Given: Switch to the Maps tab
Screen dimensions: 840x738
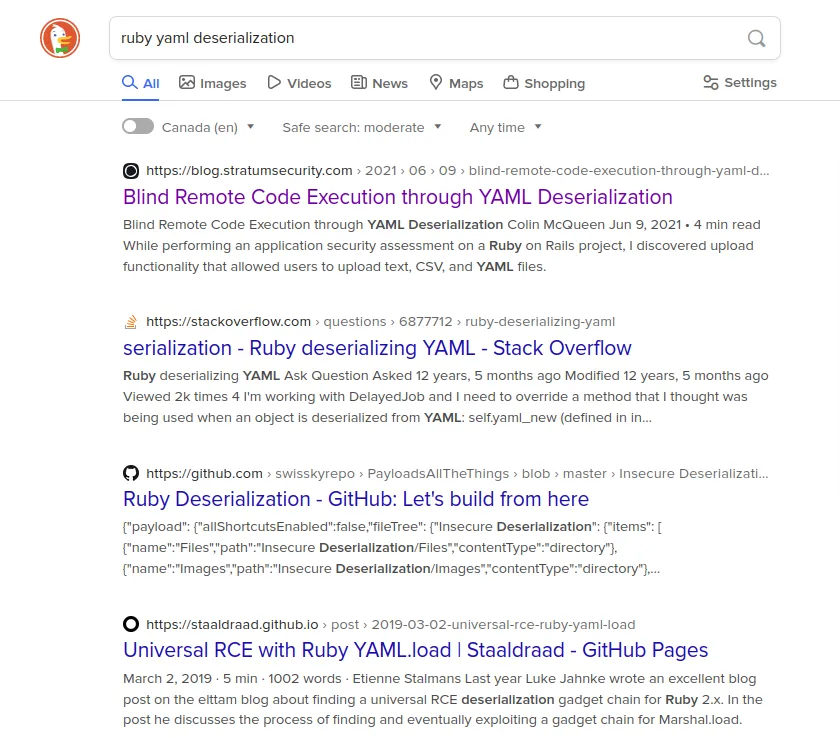Looking at the screenshot, I should click(x=456, y=83).
